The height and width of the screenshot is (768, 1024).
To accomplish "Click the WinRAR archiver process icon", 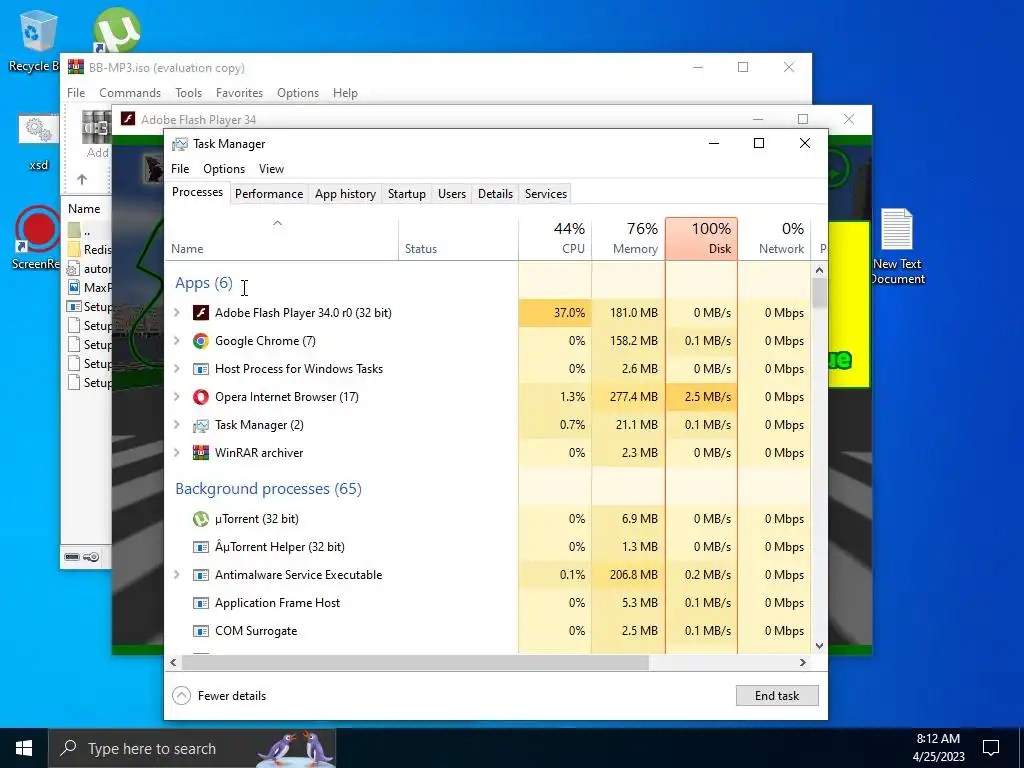I will [x=200, y=453].
